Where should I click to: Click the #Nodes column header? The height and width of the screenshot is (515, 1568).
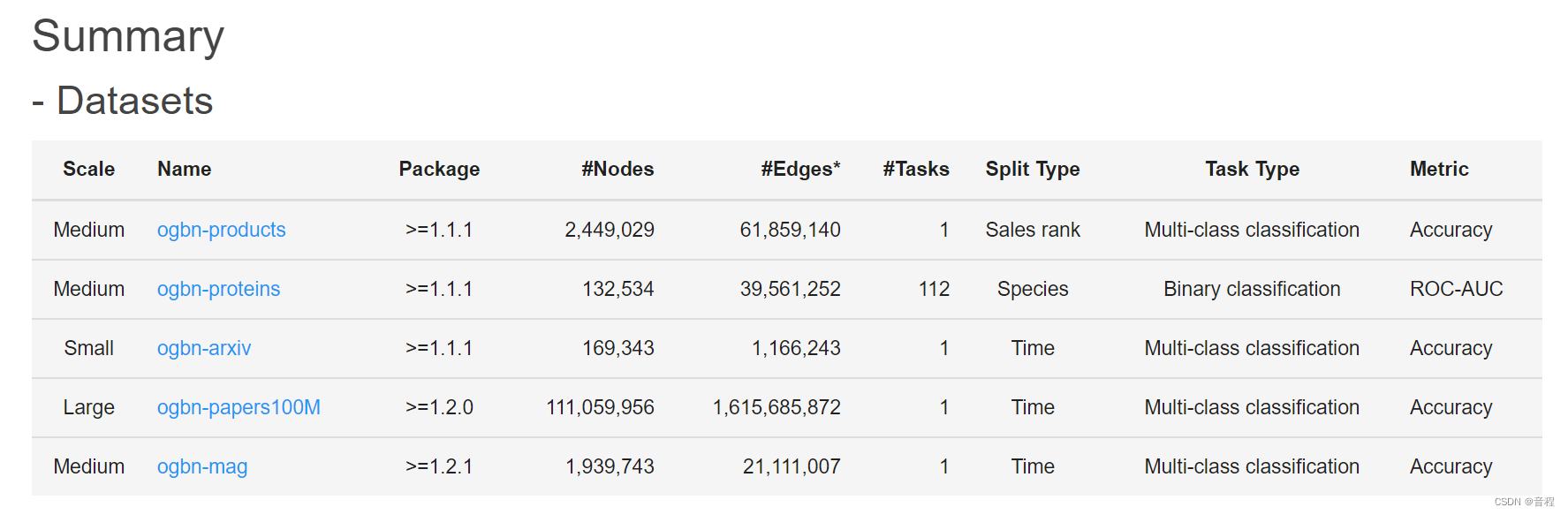click(617, 170)
